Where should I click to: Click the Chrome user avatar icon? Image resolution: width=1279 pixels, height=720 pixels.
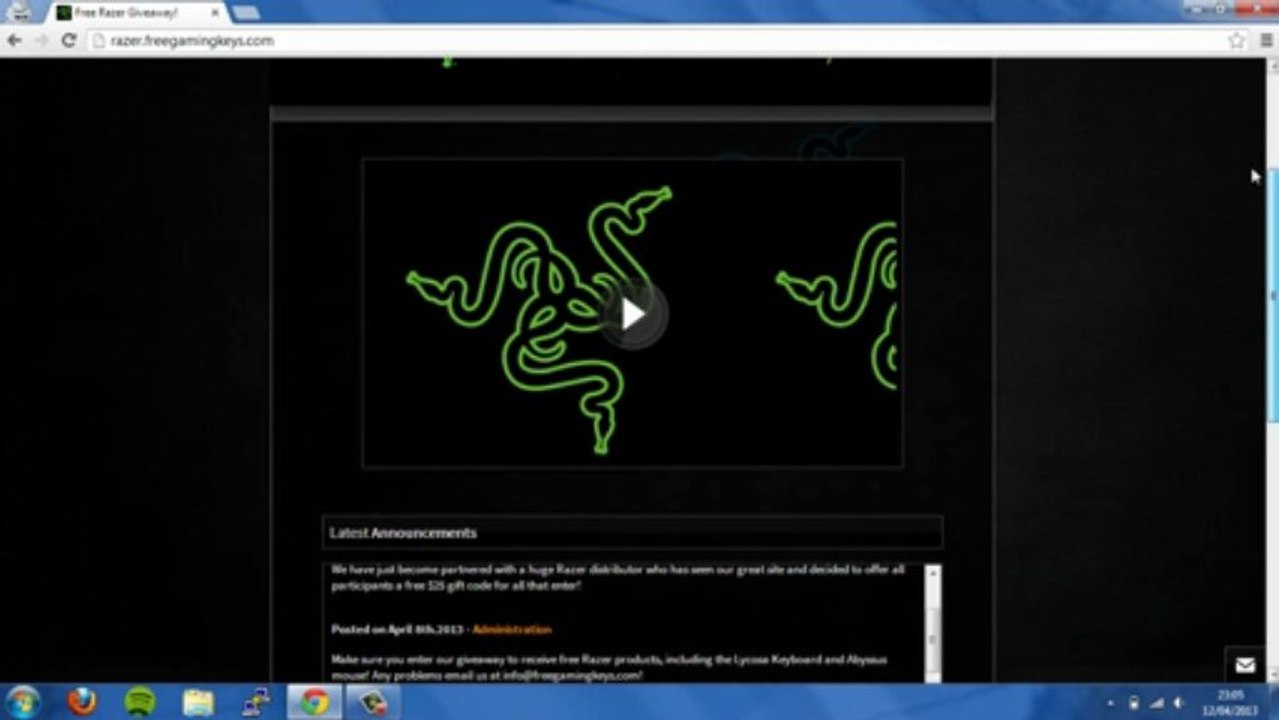(20, 10)
